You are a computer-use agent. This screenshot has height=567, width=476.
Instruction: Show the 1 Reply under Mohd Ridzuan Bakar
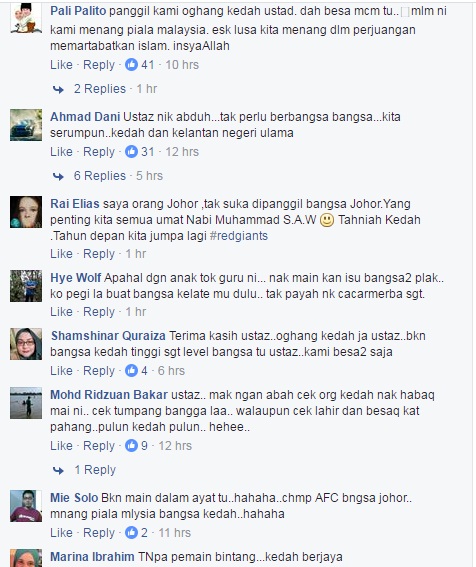[95, 470]
